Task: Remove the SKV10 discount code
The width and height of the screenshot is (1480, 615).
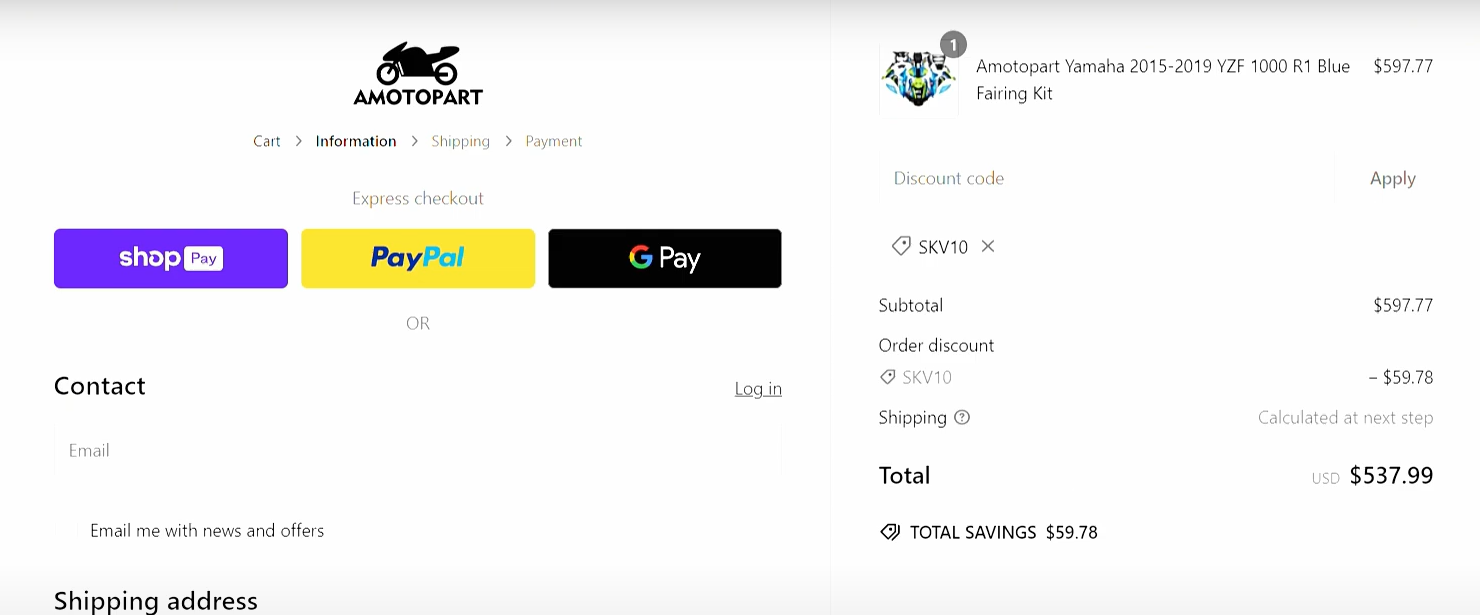Action: (988, 246)
